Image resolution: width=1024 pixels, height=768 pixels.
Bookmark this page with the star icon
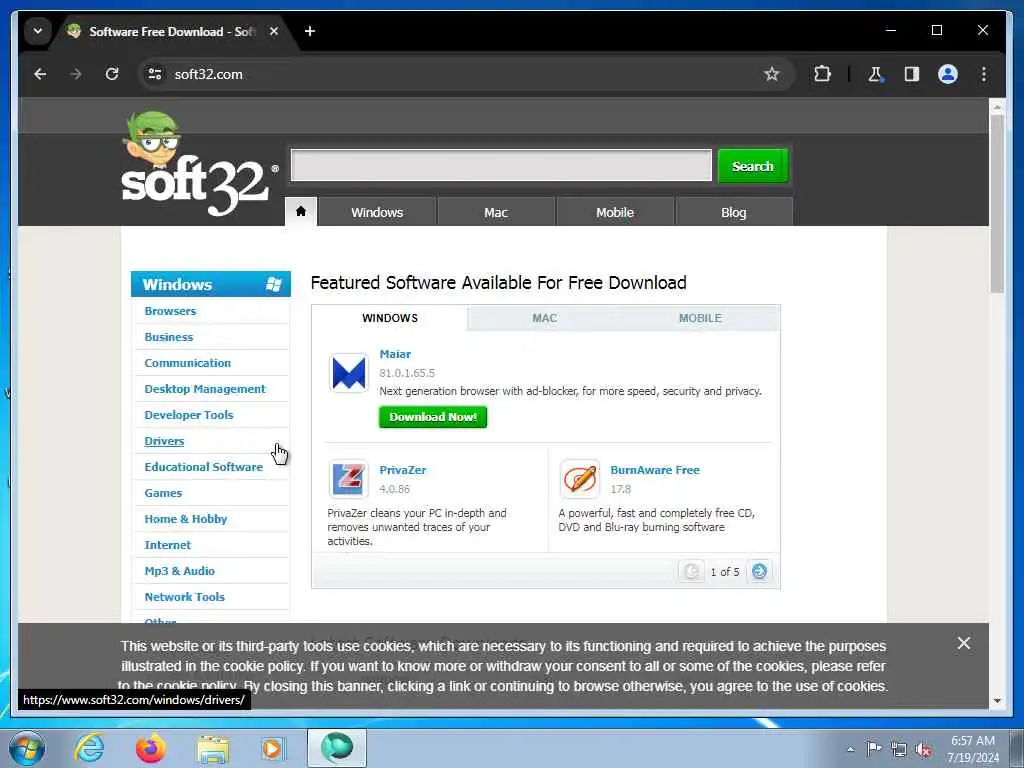pos(771,74)
